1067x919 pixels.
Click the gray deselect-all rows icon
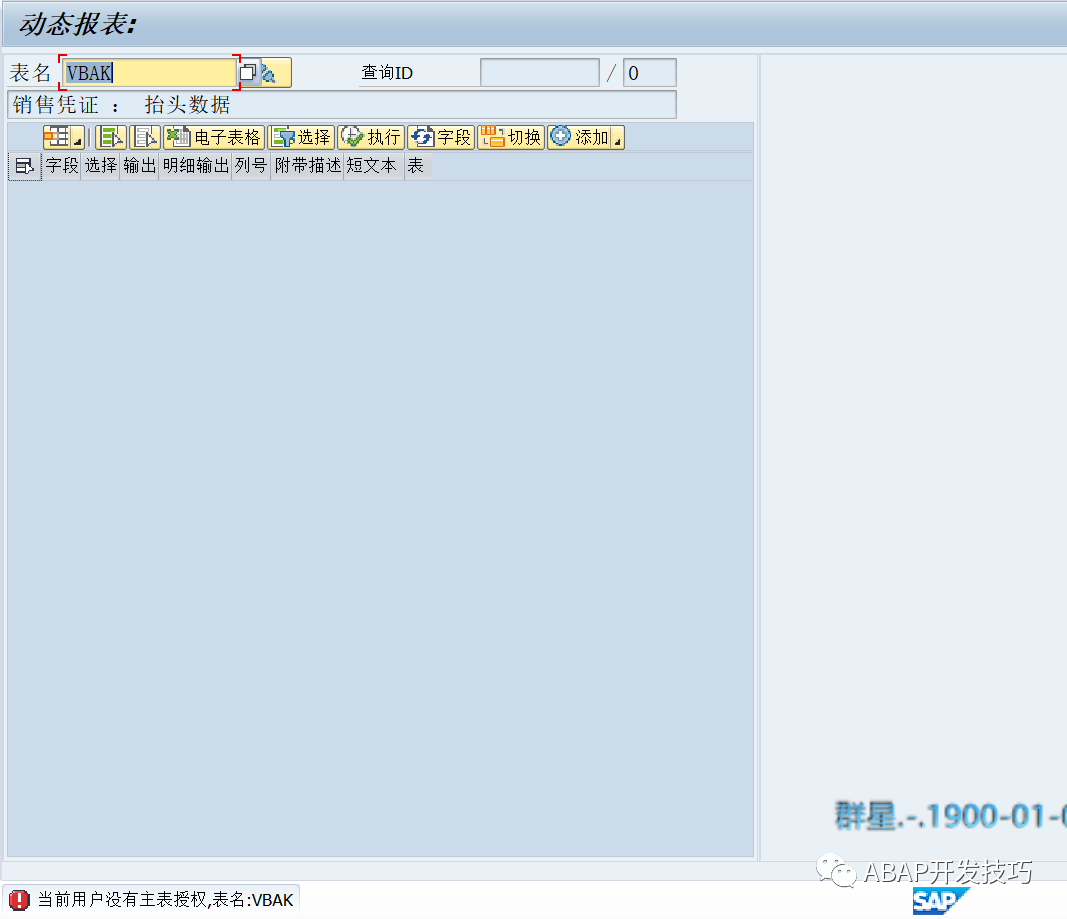point(144,137)
